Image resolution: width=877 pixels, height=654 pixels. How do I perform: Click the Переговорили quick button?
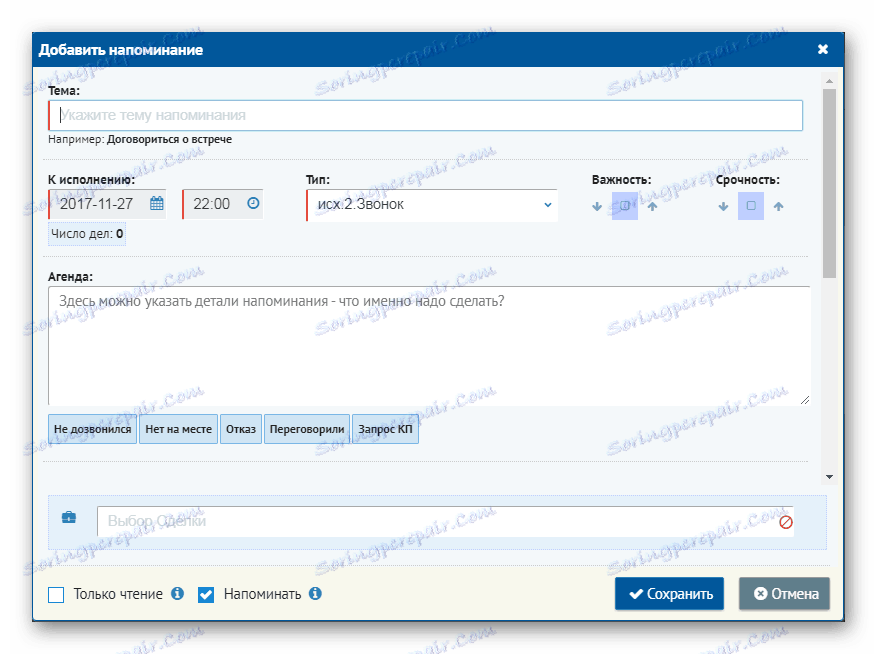[307, 429]
